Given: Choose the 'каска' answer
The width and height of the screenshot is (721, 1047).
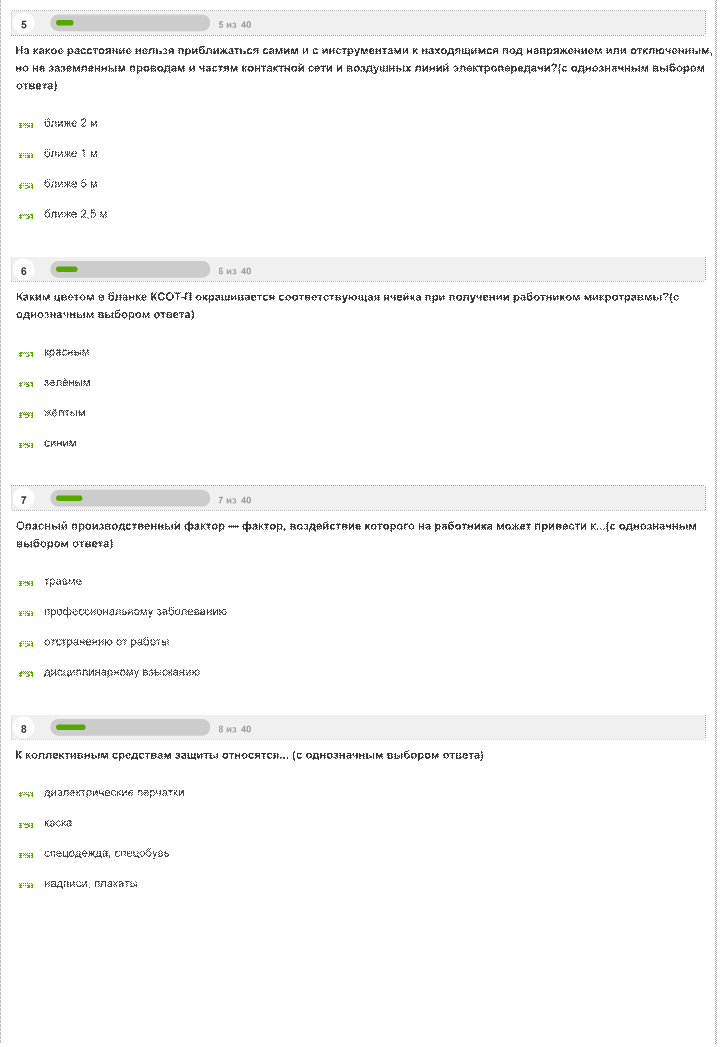Looking at the screenshot, I should pos(26,825).
